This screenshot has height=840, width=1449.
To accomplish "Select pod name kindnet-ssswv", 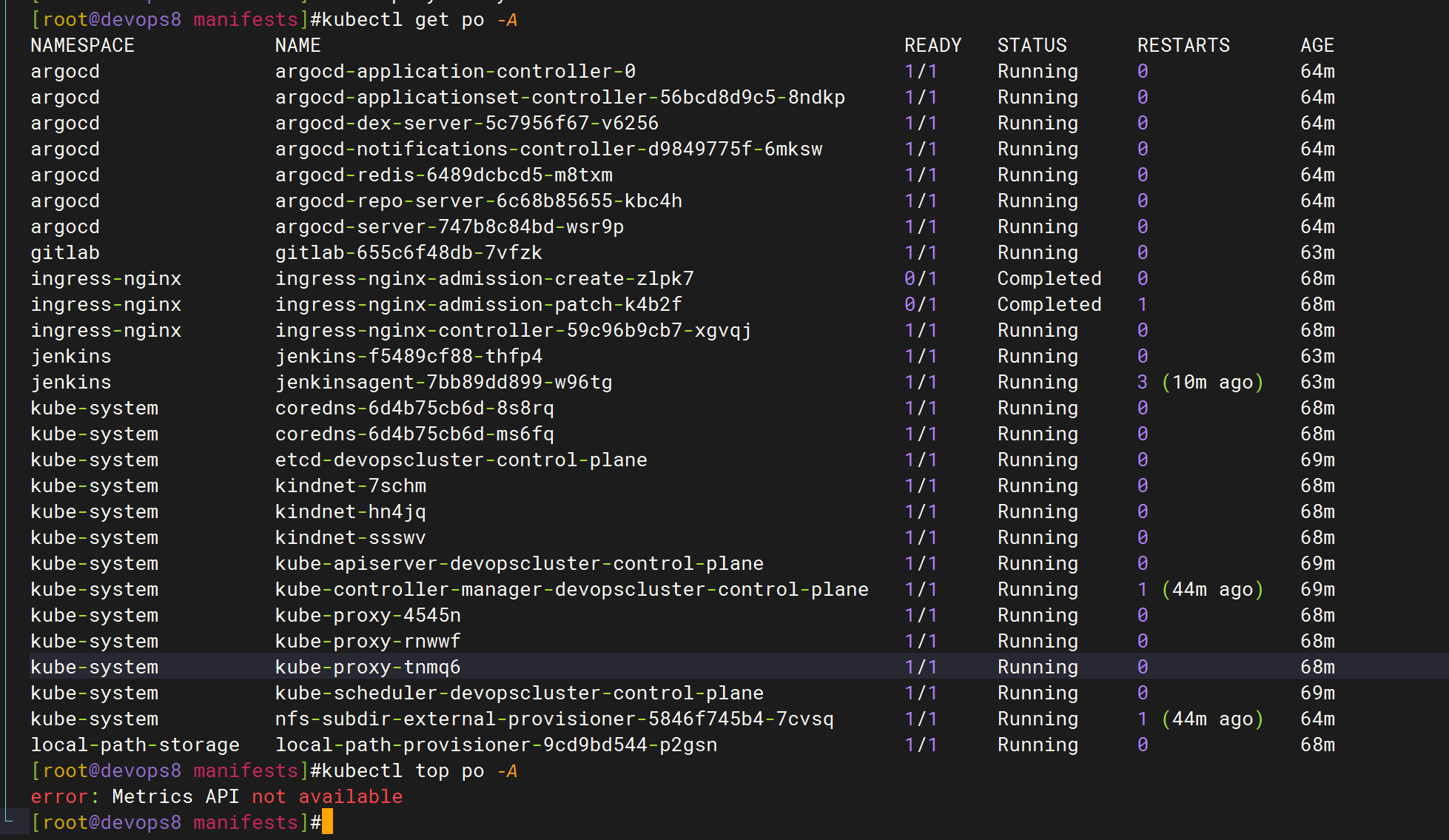I will [351, 537].
